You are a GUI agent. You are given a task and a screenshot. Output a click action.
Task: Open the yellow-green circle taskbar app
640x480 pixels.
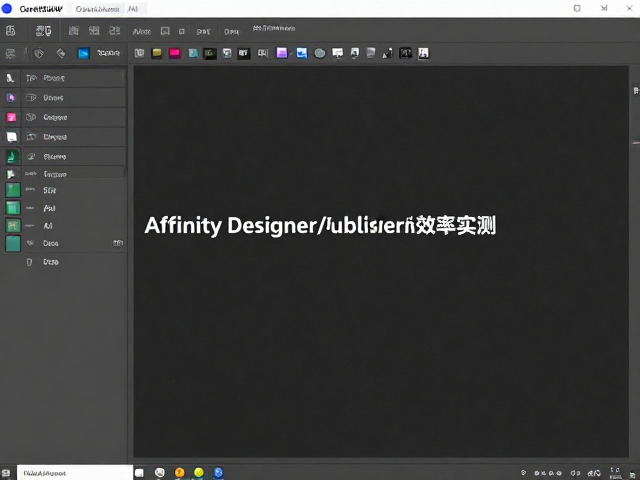pyautogui.click(x=199, y=473)
